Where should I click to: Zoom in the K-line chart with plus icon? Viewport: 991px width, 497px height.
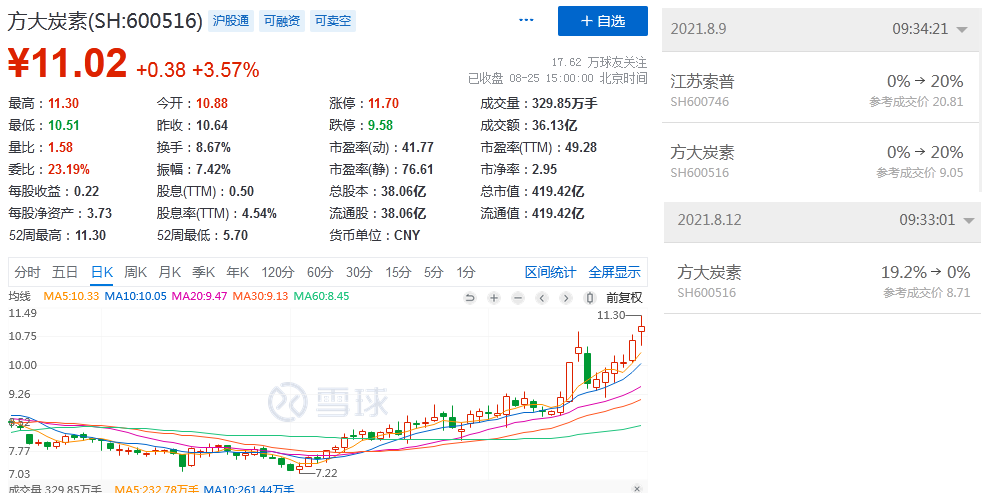[493, 298]
